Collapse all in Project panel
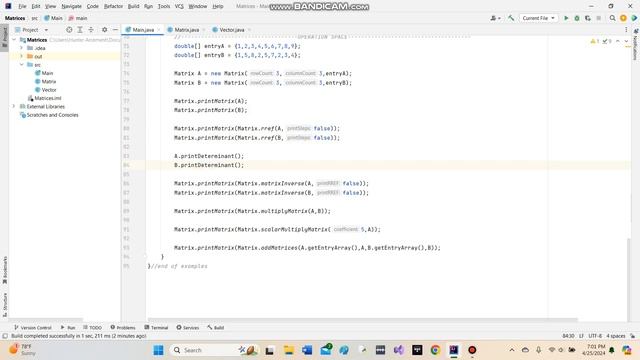 point(91,30)
